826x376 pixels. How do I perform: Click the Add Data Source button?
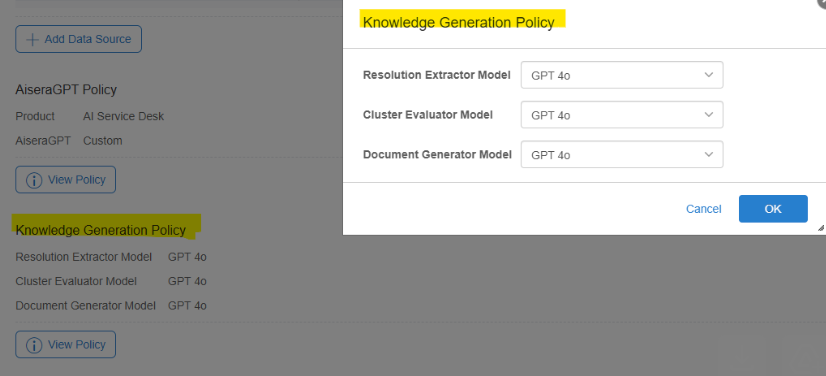[78, 39]
